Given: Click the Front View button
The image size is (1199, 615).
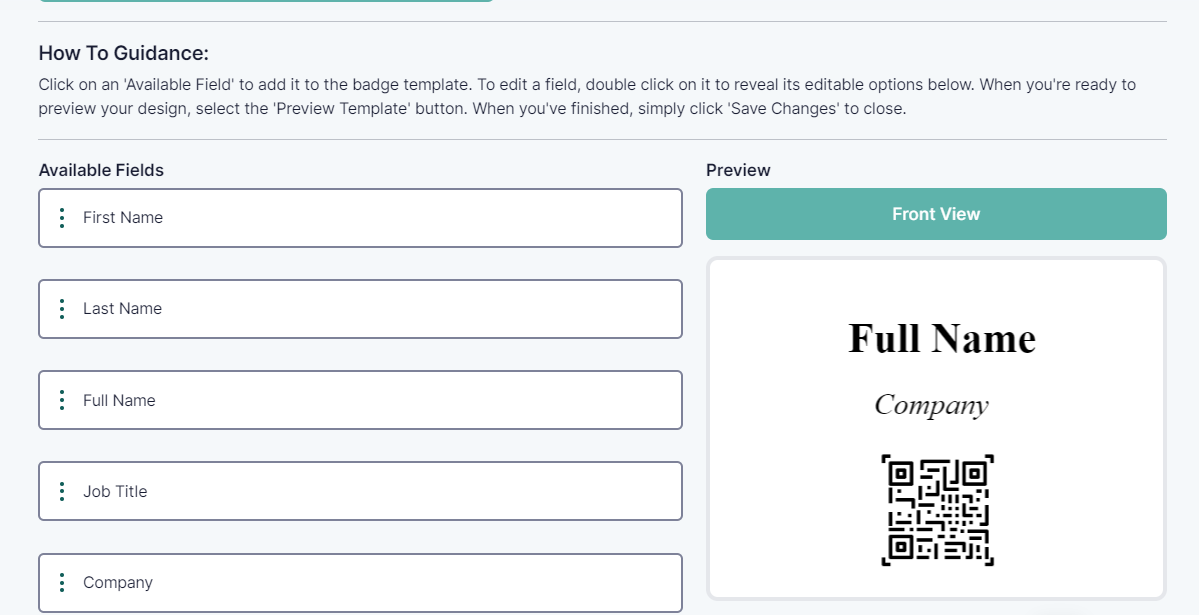Looking at the screenshot, I should pyautogui.click(x=936, y=214).
